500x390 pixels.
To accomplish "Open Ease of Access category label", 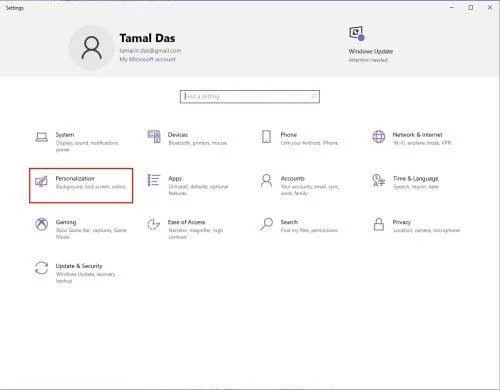I will point(186,222).
